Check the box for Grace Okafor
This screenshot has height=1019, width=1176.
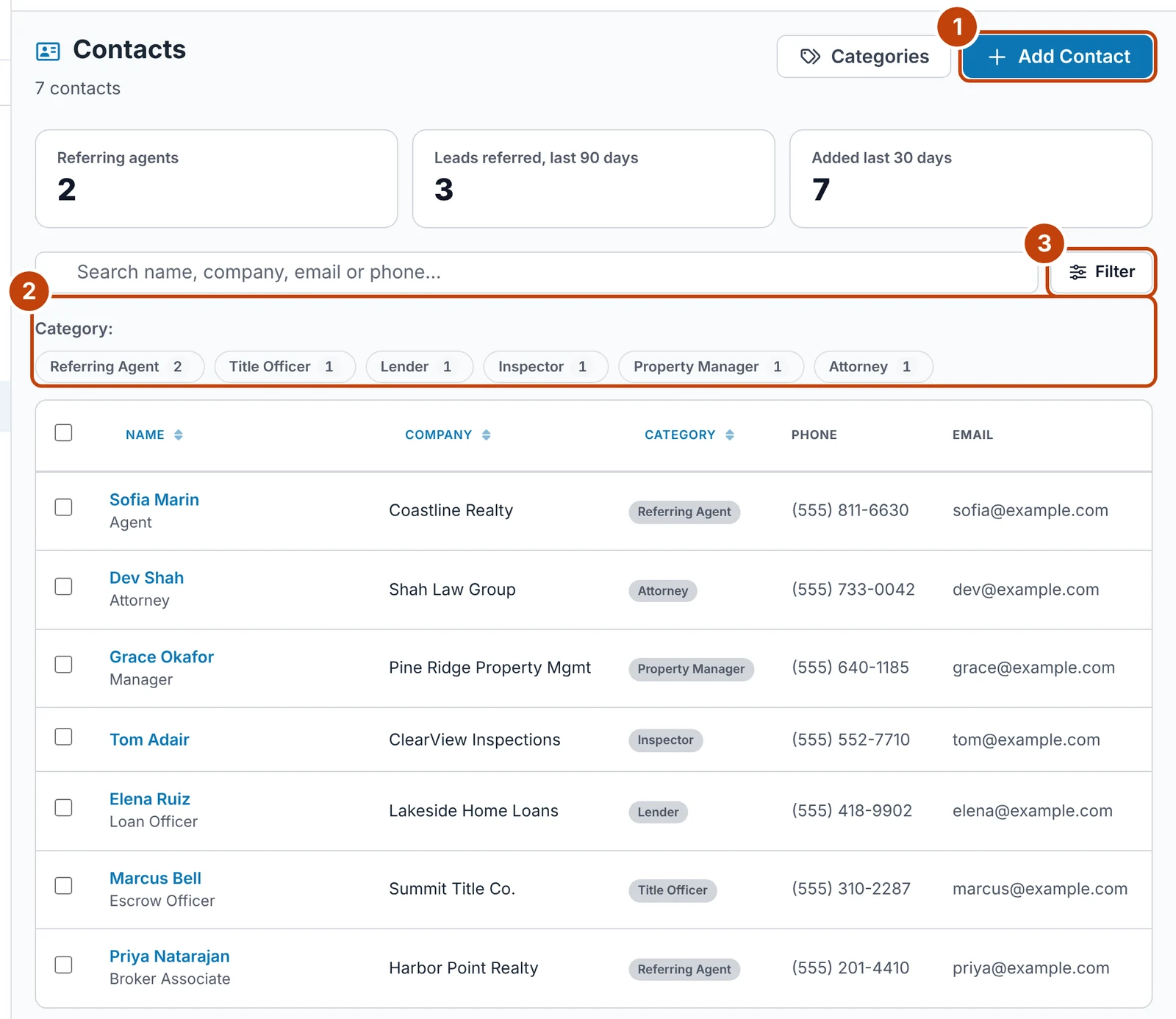[x=64, y=665]
